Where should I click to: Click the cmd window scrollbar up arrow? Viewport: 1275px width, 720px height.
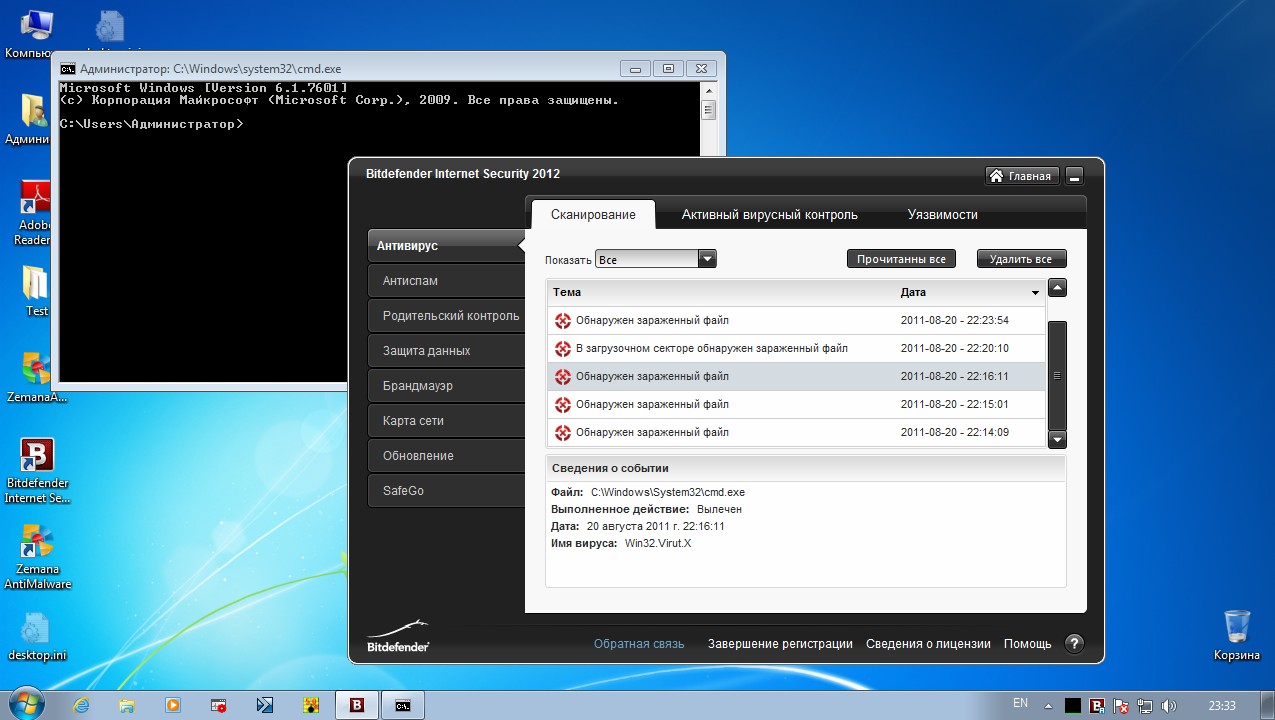click(x=709, y=90)
